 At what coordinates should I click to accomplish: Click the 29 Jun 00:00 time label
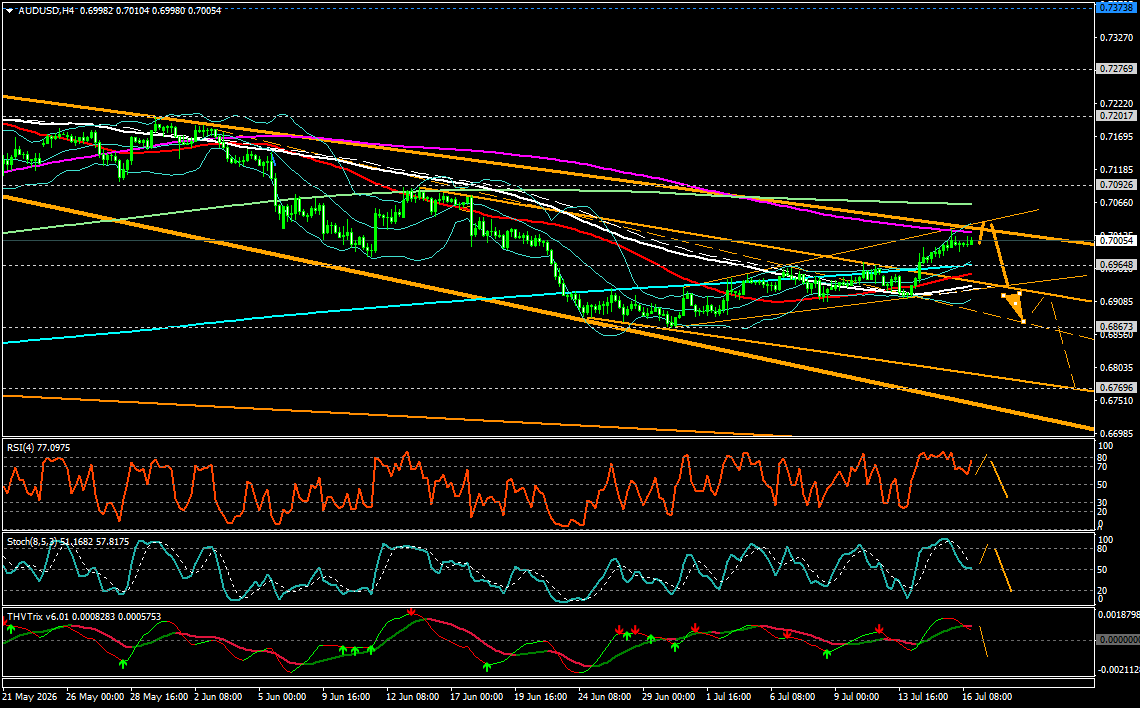click(x=669, y=696)
